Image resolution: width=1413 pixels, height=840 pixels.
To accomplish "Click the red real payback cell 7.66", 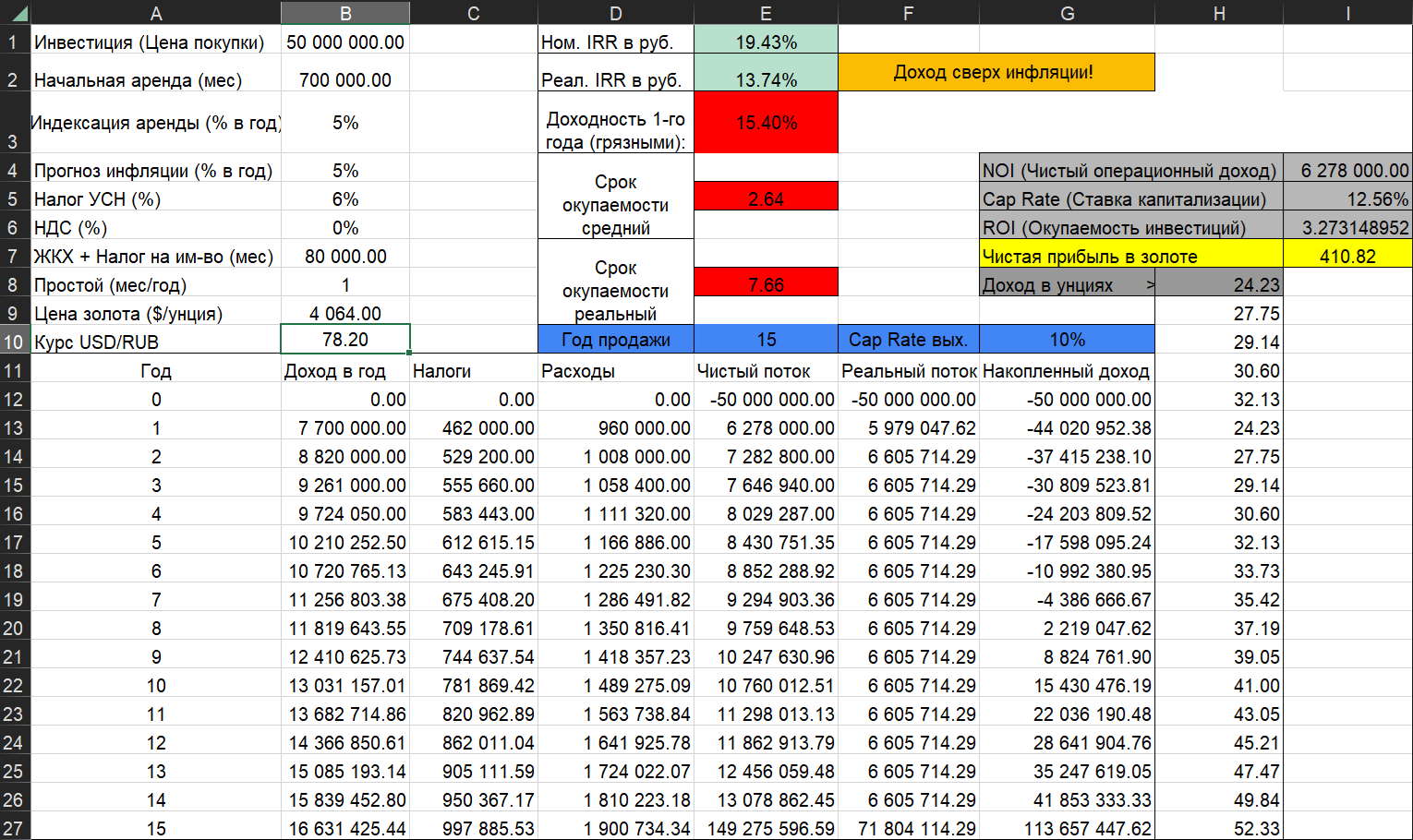I will click(766, 284).
